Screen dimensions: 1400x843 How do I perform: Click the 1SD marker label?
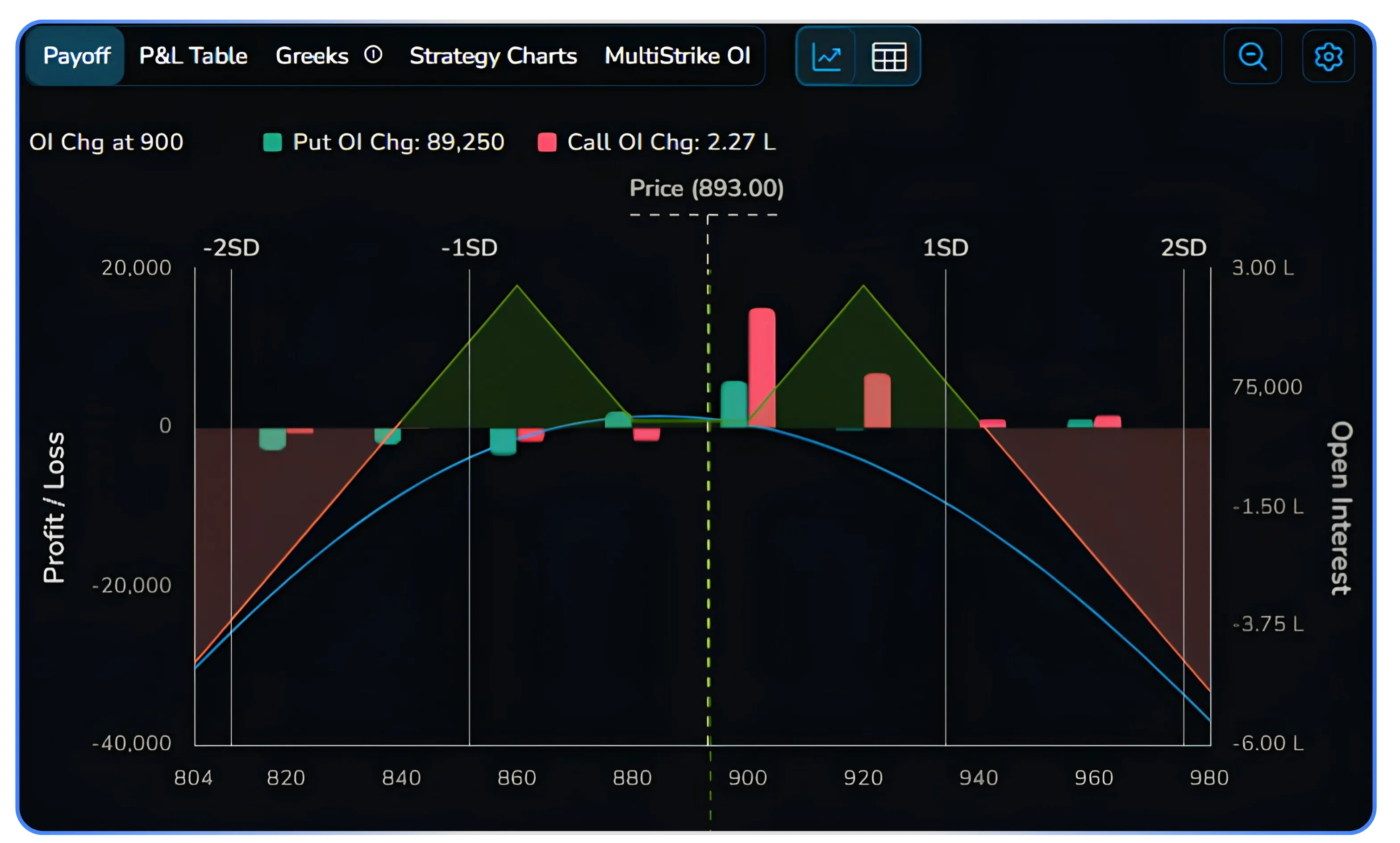click(x=946, y=248)
